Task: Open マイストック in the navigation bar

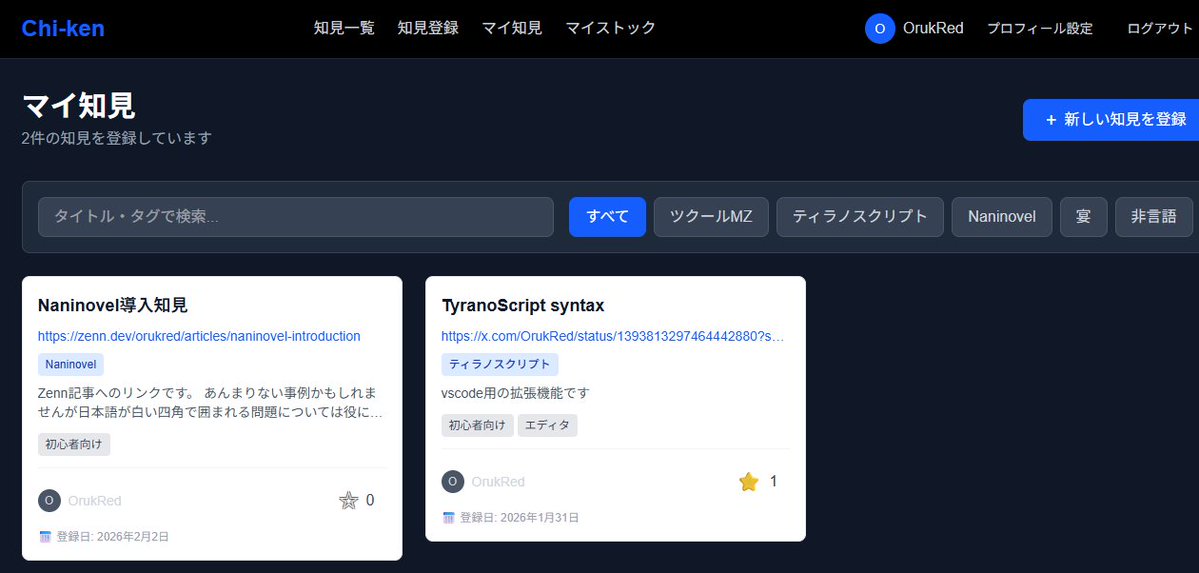Action: click(610, 28)
